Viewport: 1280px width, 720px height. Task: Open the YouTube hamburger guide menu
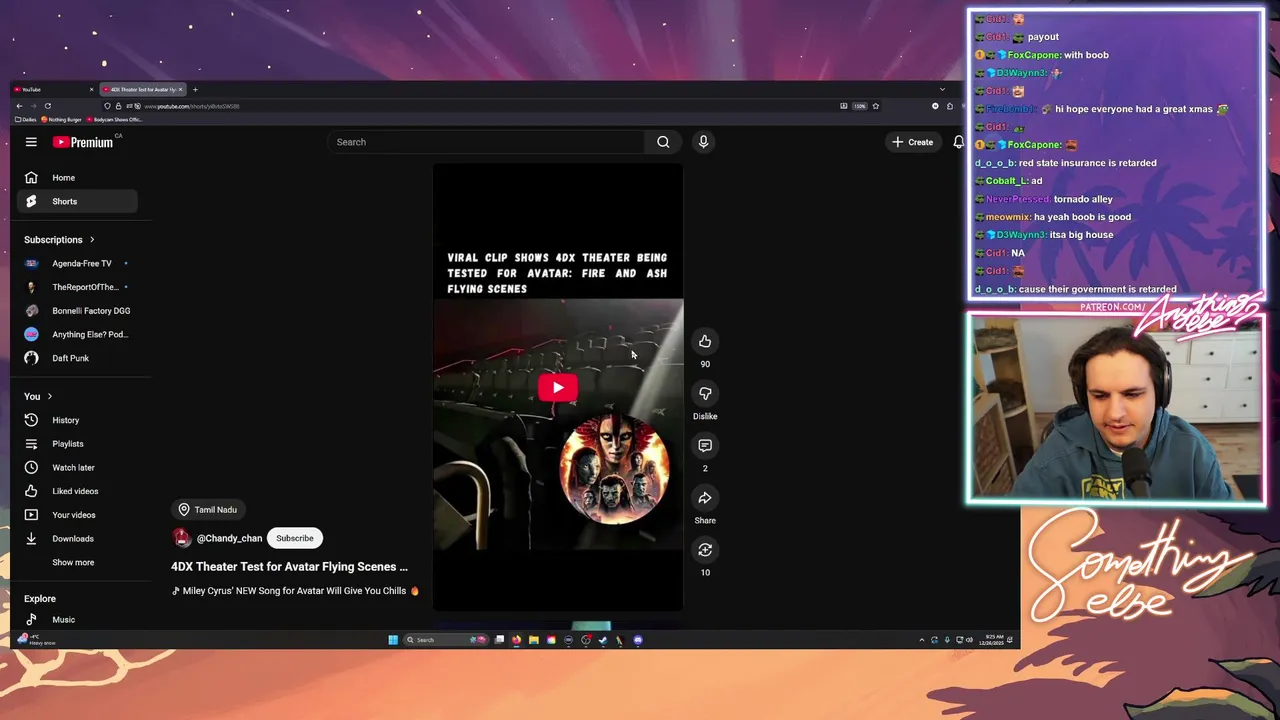tap(31, 142)
